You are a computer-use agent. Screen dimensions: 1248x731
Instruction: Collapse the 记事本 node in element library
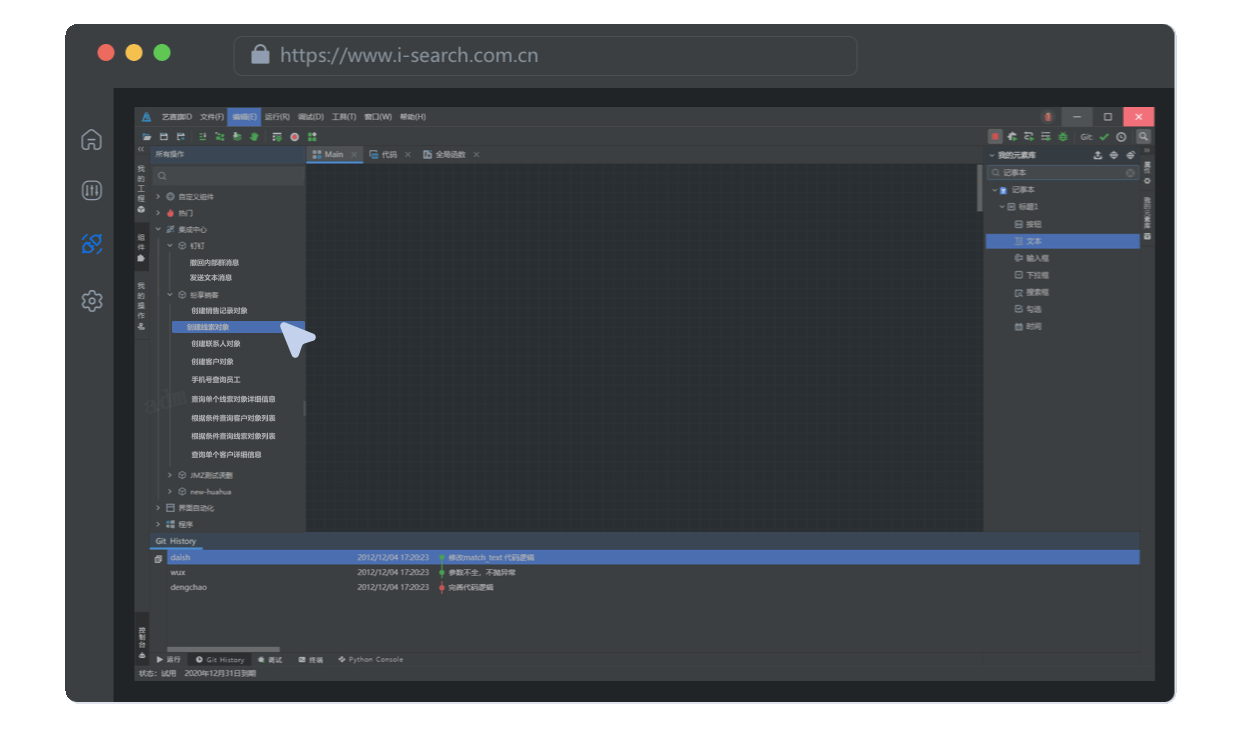tap(994, 190)
